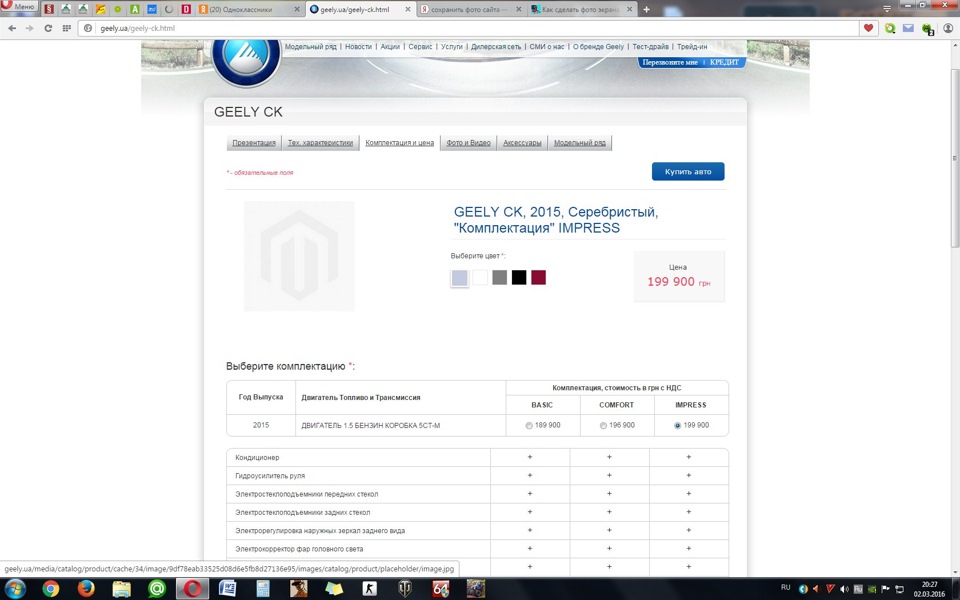Open World of Tanks from the taskbar

point(405,589)
